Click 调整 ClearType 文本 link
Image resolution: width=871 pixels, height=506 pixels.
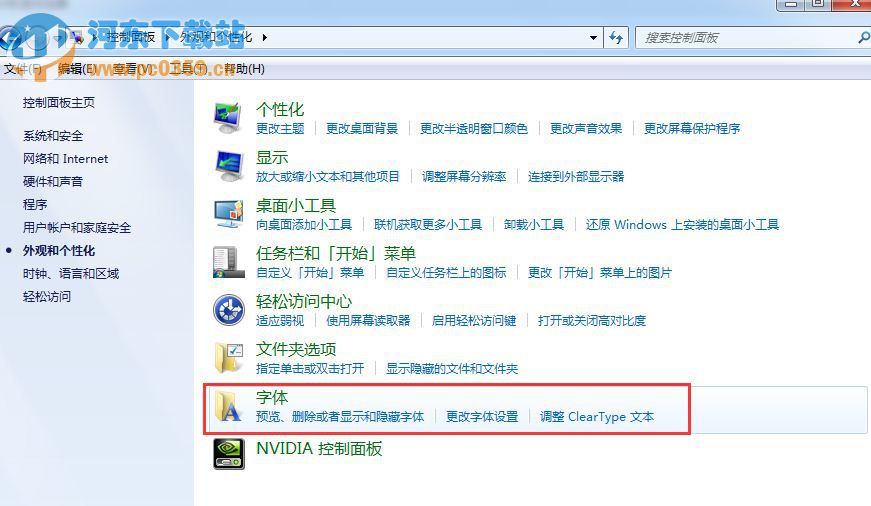pos(597,417)
